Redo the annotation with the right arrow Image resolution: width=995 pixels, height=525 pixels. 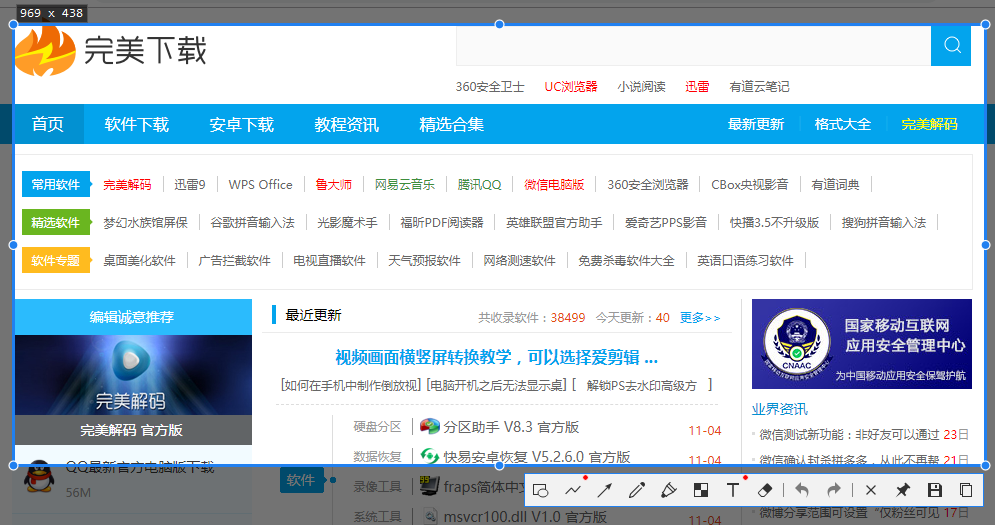click(x=833, y=490)
